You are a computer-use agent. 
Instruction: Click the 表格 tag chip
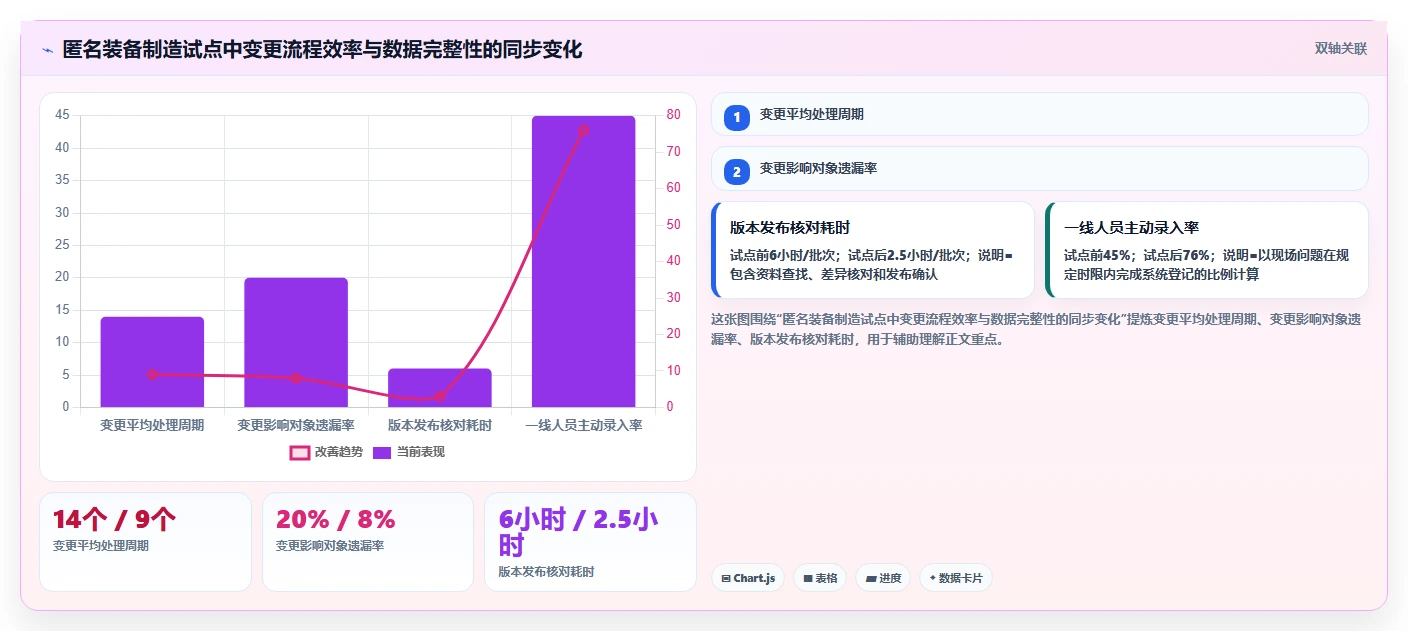point(820,578)
